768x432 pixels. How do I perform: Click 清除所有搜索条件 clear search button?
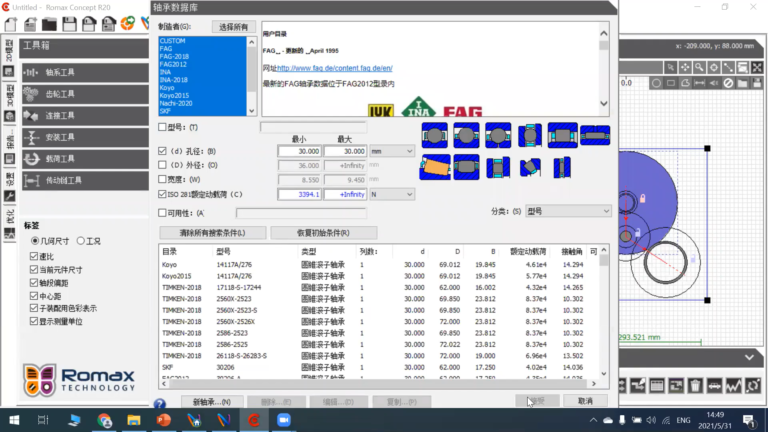[x=213, y=233]
